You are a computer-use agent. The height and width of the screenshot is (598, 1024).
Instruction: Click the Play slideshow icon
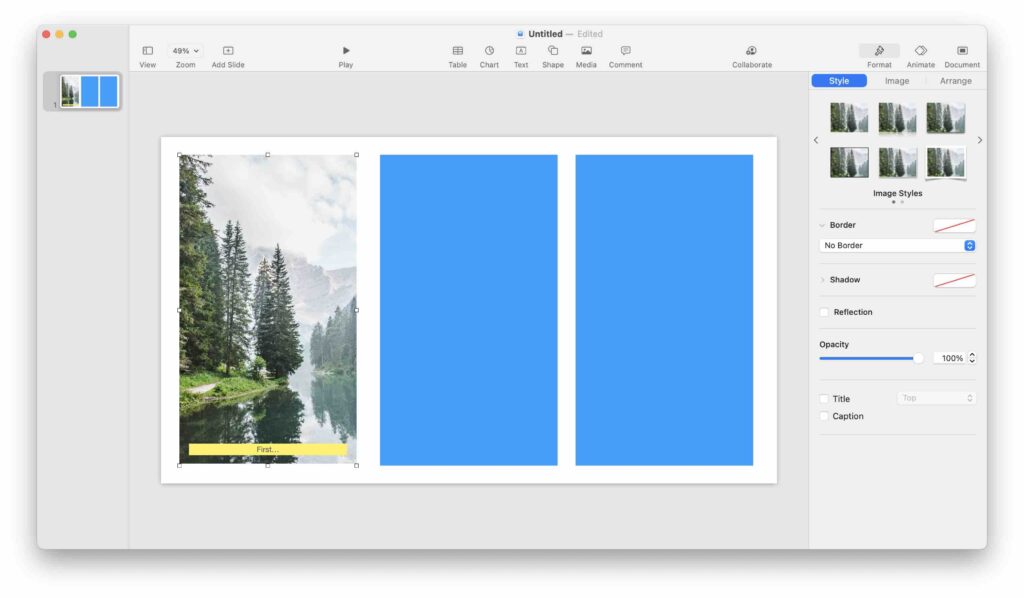346,51
